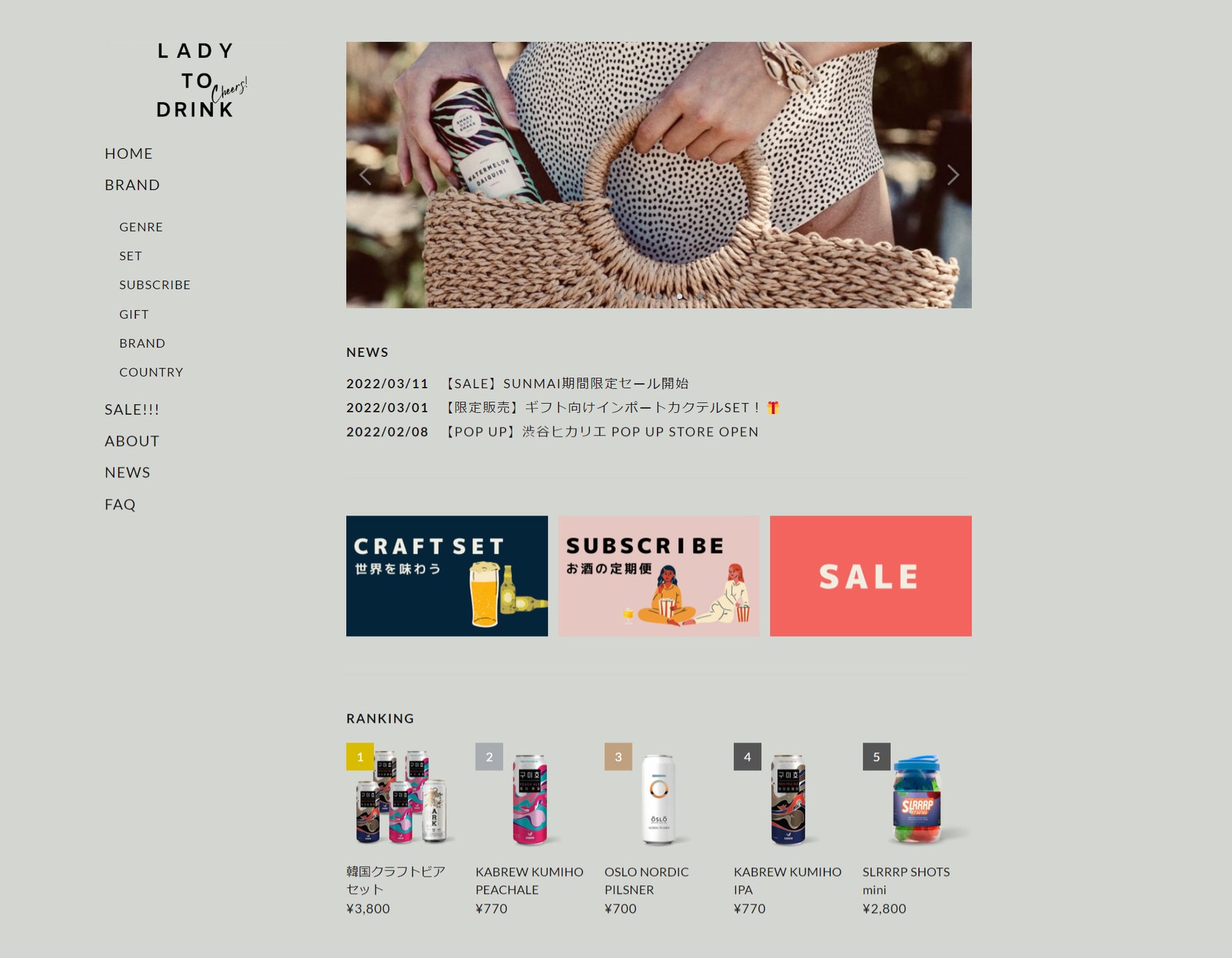Go to SALE!!! page from sidebar
This screenshot has height=958, width=1232.
(132, 409)
